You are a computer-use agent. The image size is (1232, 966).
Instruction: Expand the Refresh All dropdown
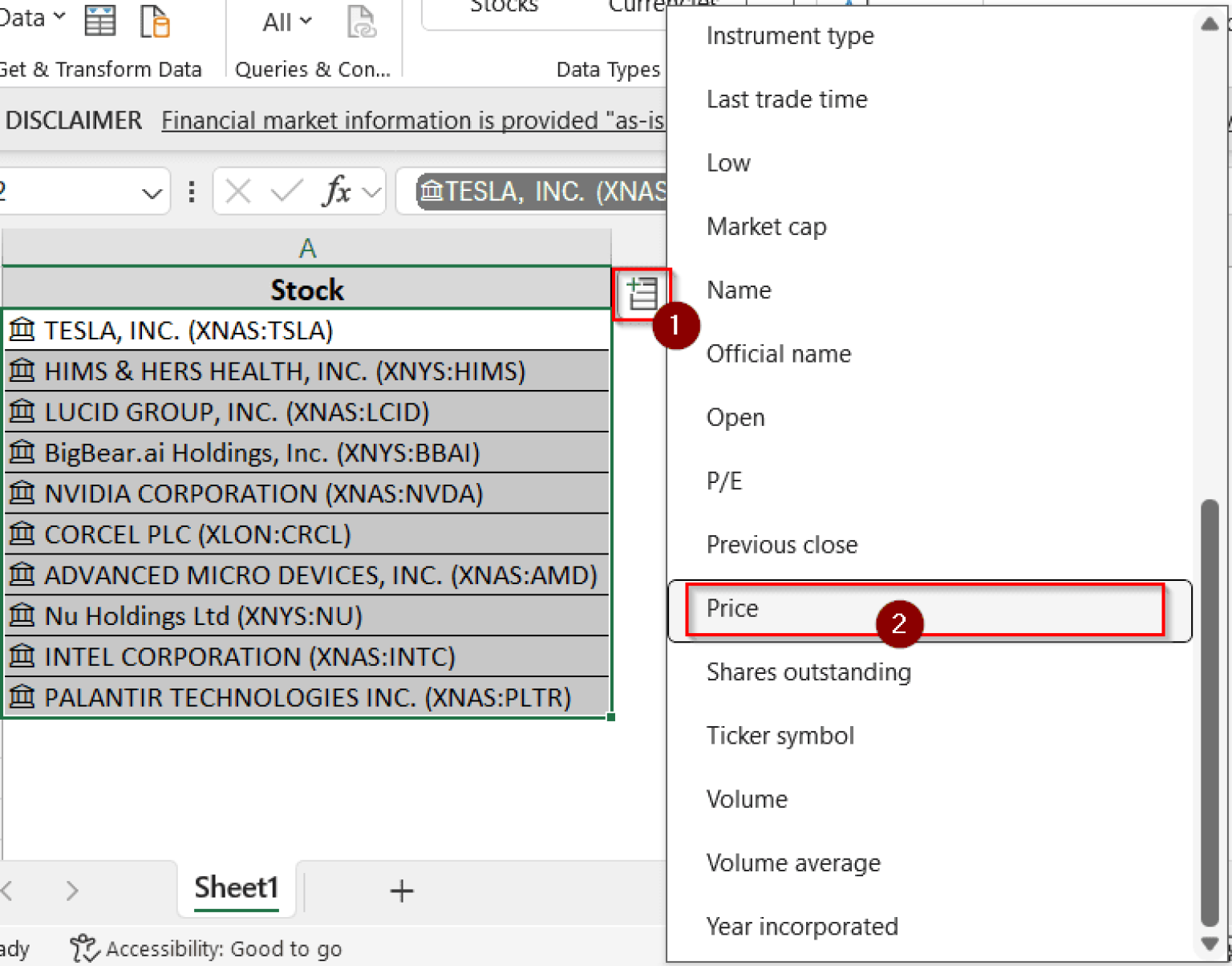pyautogui.click(x=306, y=21)
